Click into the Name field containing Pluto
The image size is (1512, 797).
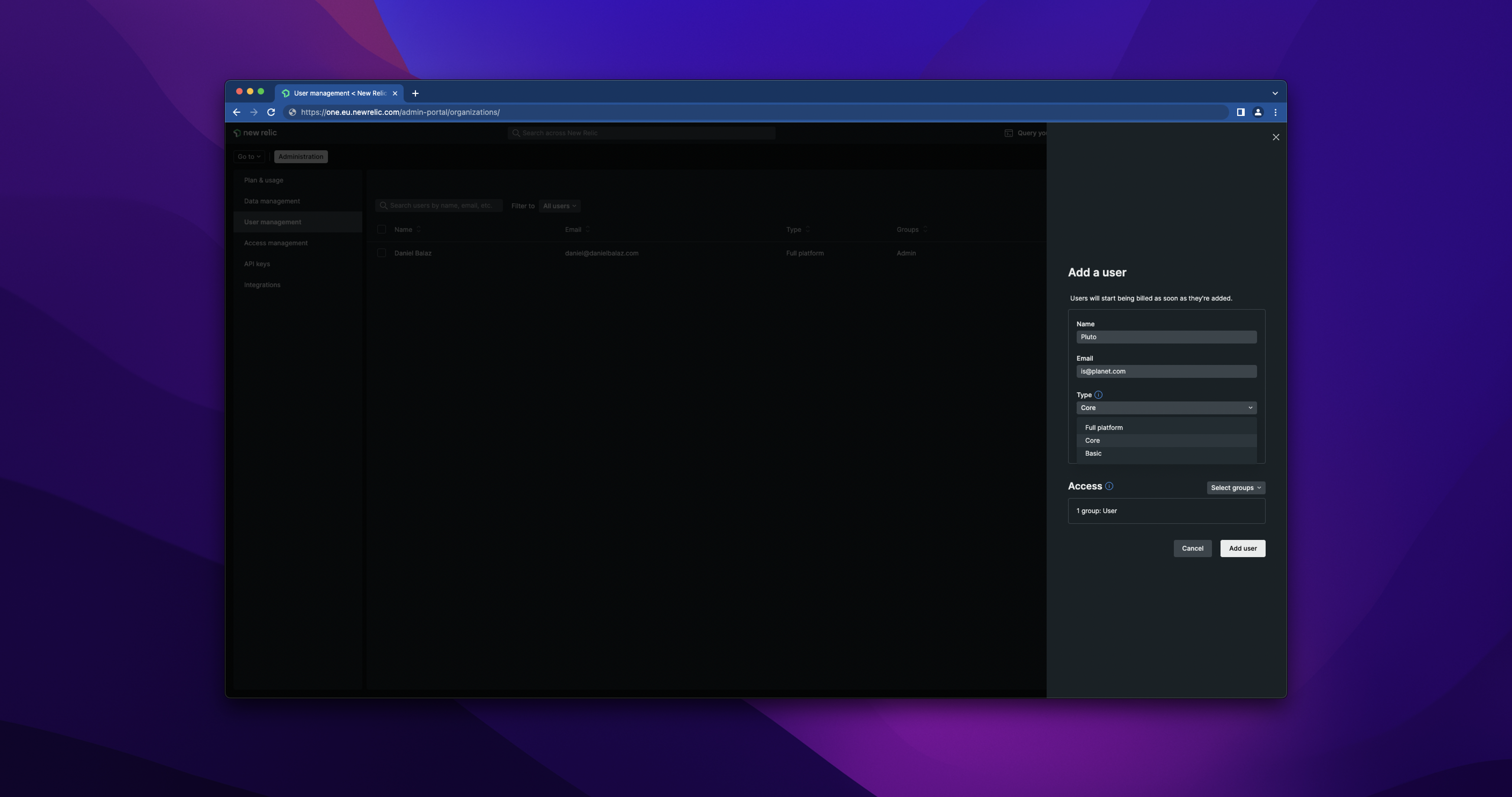[x=1166, y=337]
